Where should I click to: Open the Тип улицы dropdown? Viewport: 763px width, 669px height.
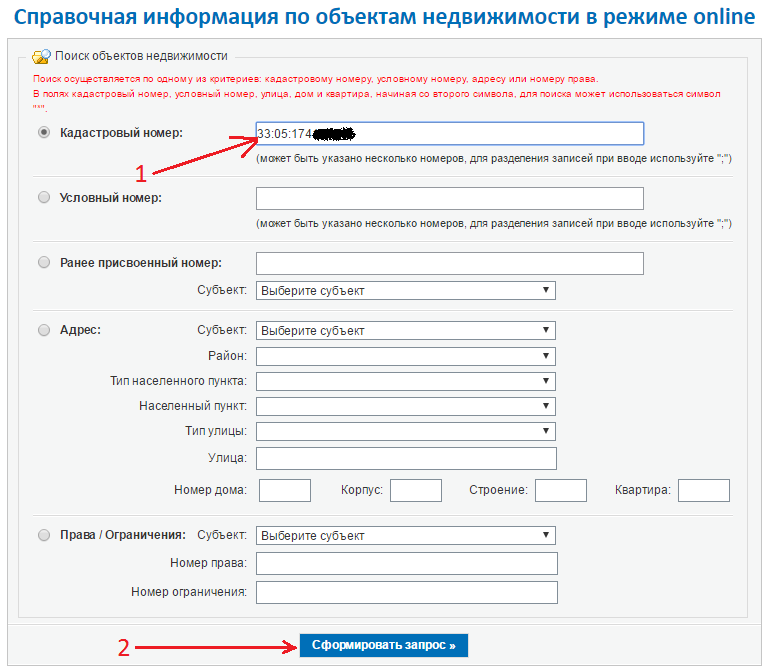[x=405, y=431]
